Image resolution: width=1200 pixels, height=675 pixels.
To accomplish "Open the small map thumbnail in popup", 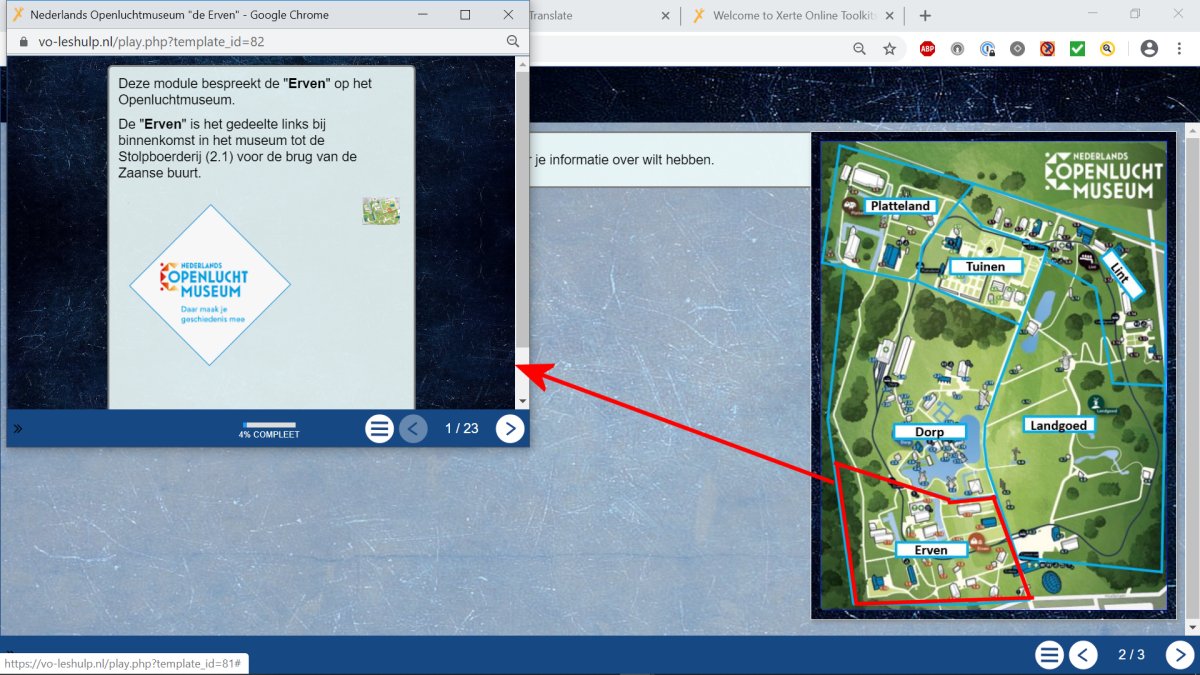I will click(381, 211).
